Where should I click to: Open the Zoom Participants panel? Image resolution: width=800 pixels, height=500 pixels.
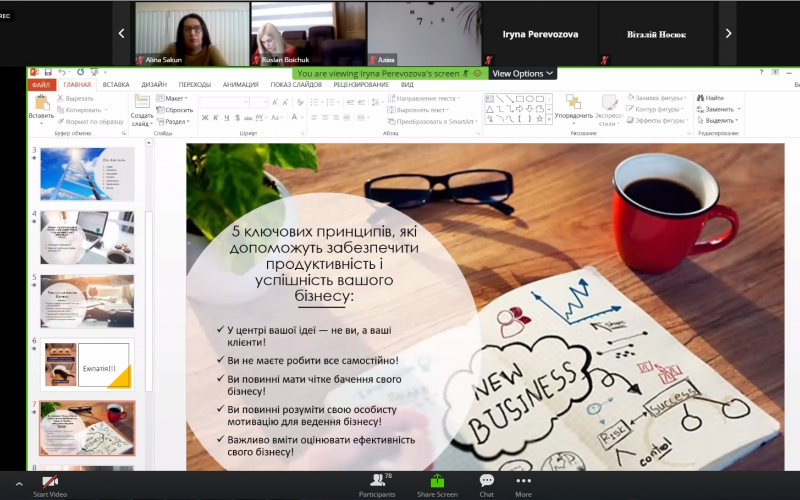[377, 485]
